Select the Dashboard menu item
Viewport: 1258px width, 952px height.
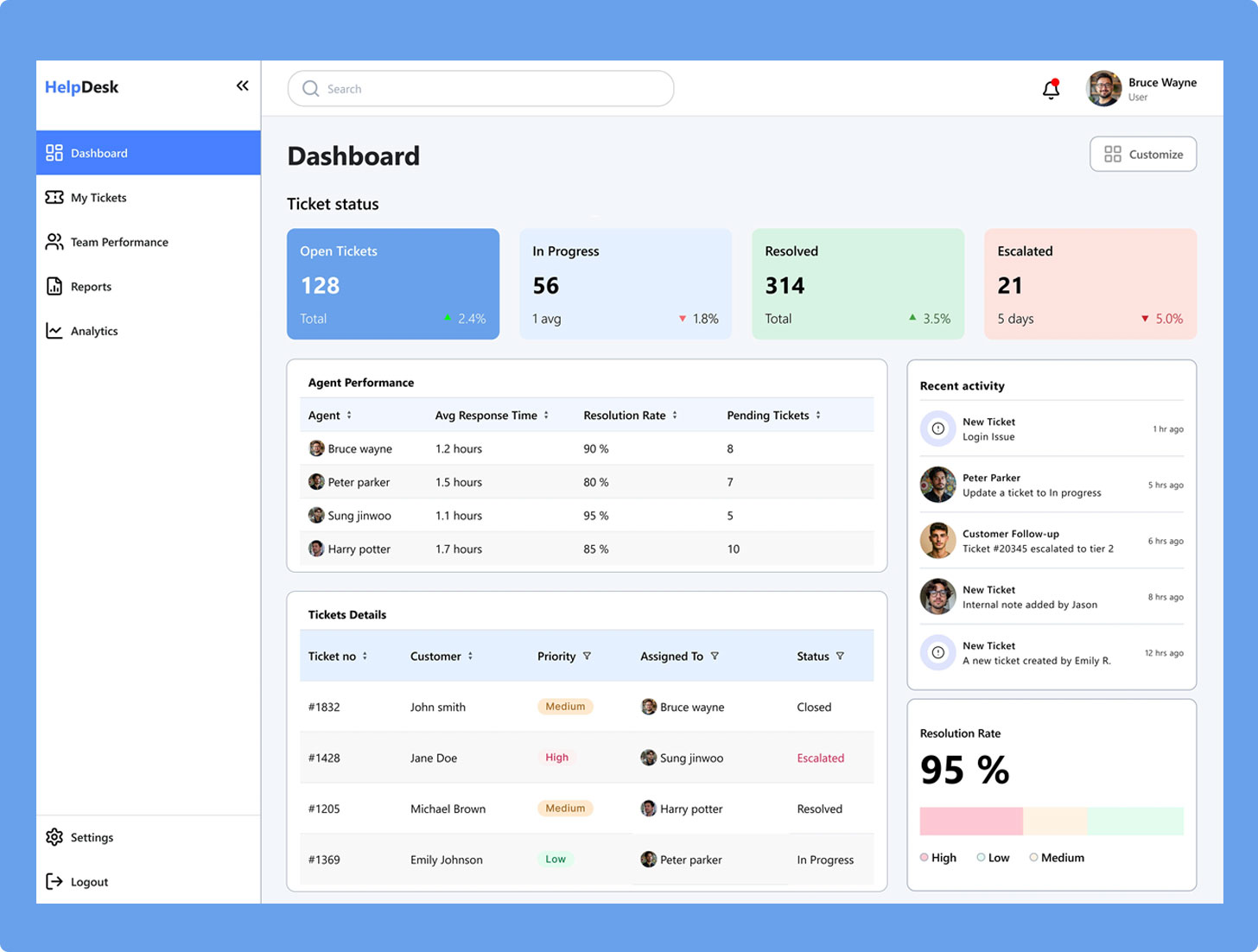98,153
